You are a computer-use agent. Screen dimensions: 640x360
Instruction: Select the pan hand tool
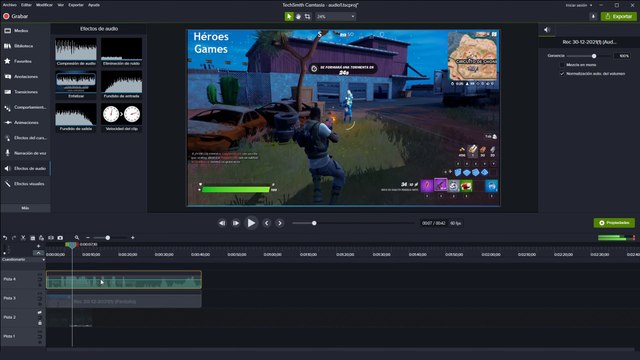point(298,16)
